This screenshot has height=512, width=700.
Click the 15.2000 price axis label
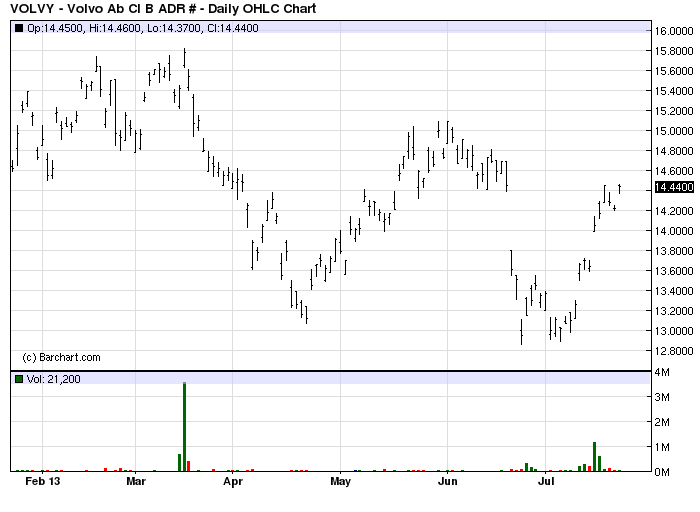point(674,111)
